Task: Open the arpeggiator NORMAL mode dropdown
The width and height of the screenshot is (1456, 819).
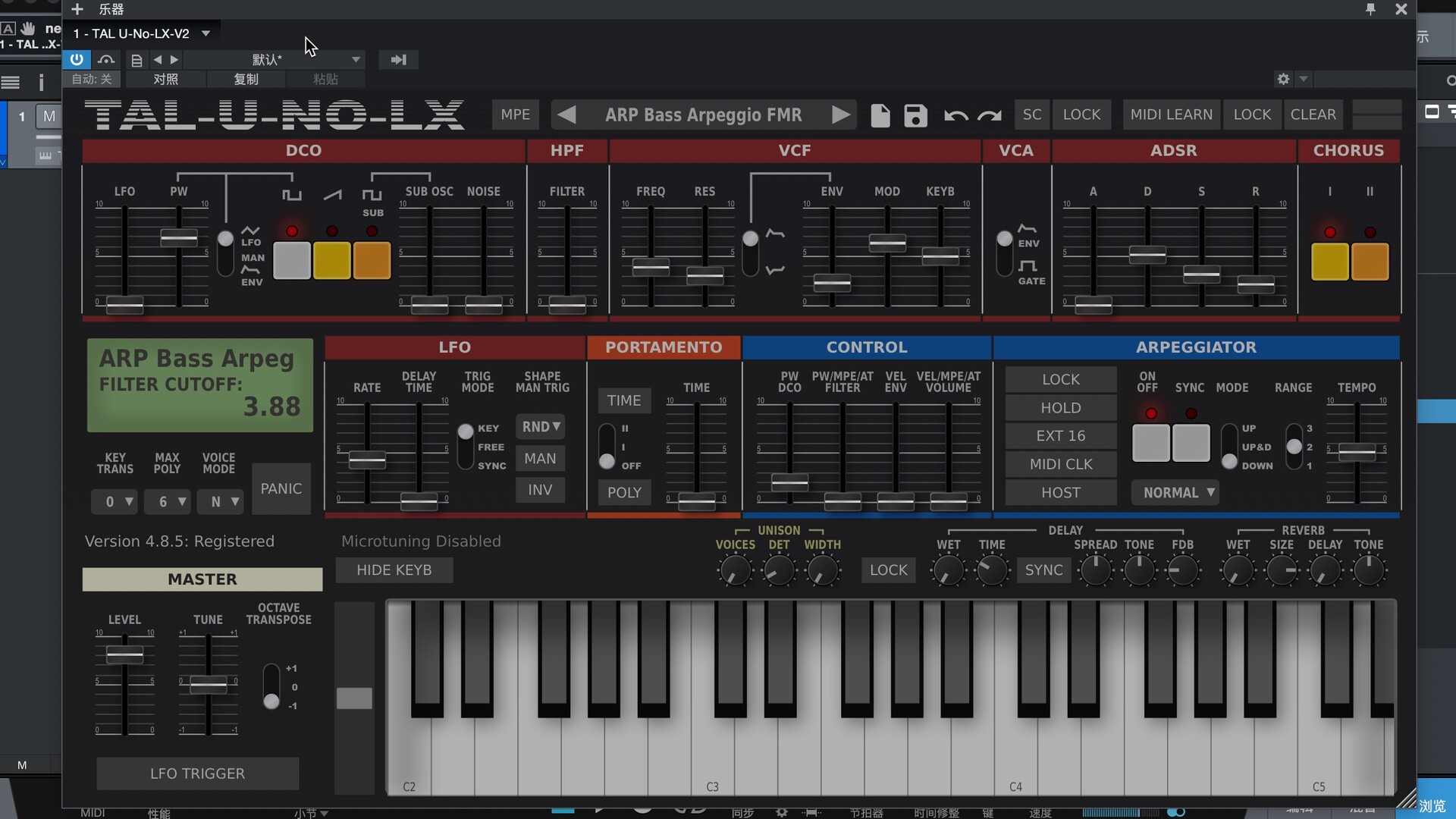Action: pos(1175,493)
